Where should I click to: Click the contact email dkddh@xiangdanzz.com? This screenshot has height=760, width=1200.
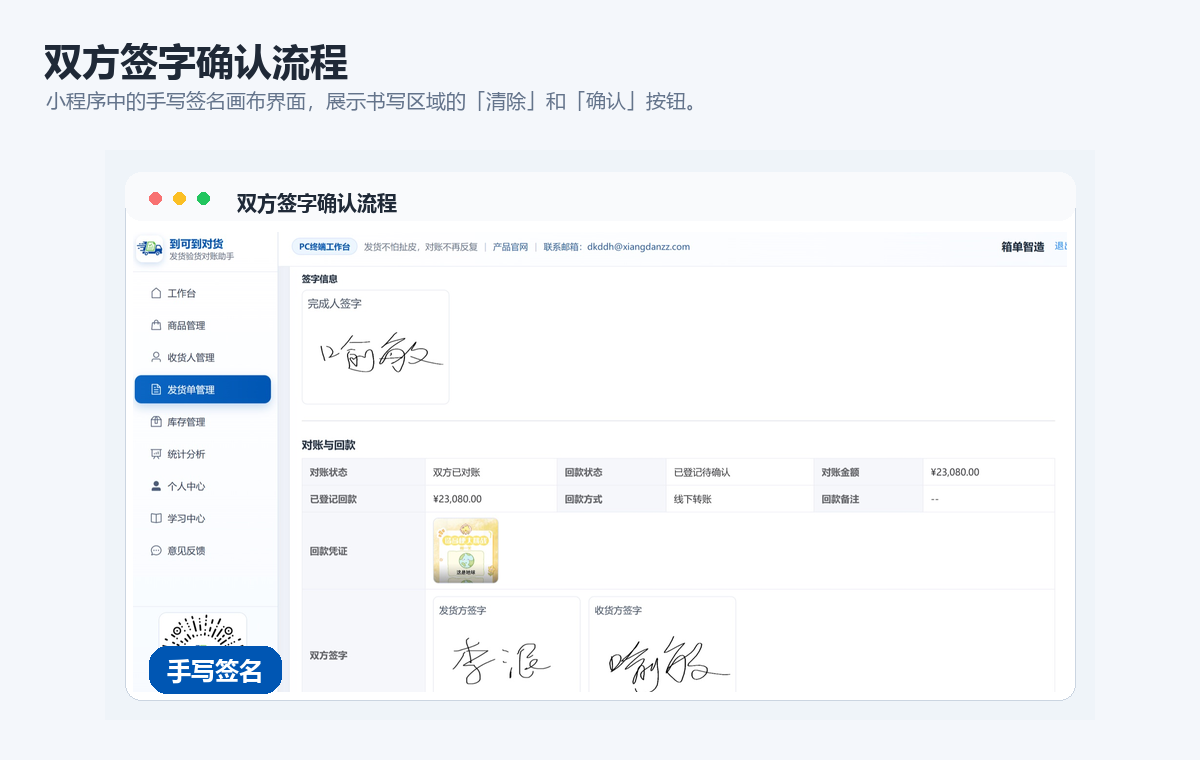[x=638, y=247]
